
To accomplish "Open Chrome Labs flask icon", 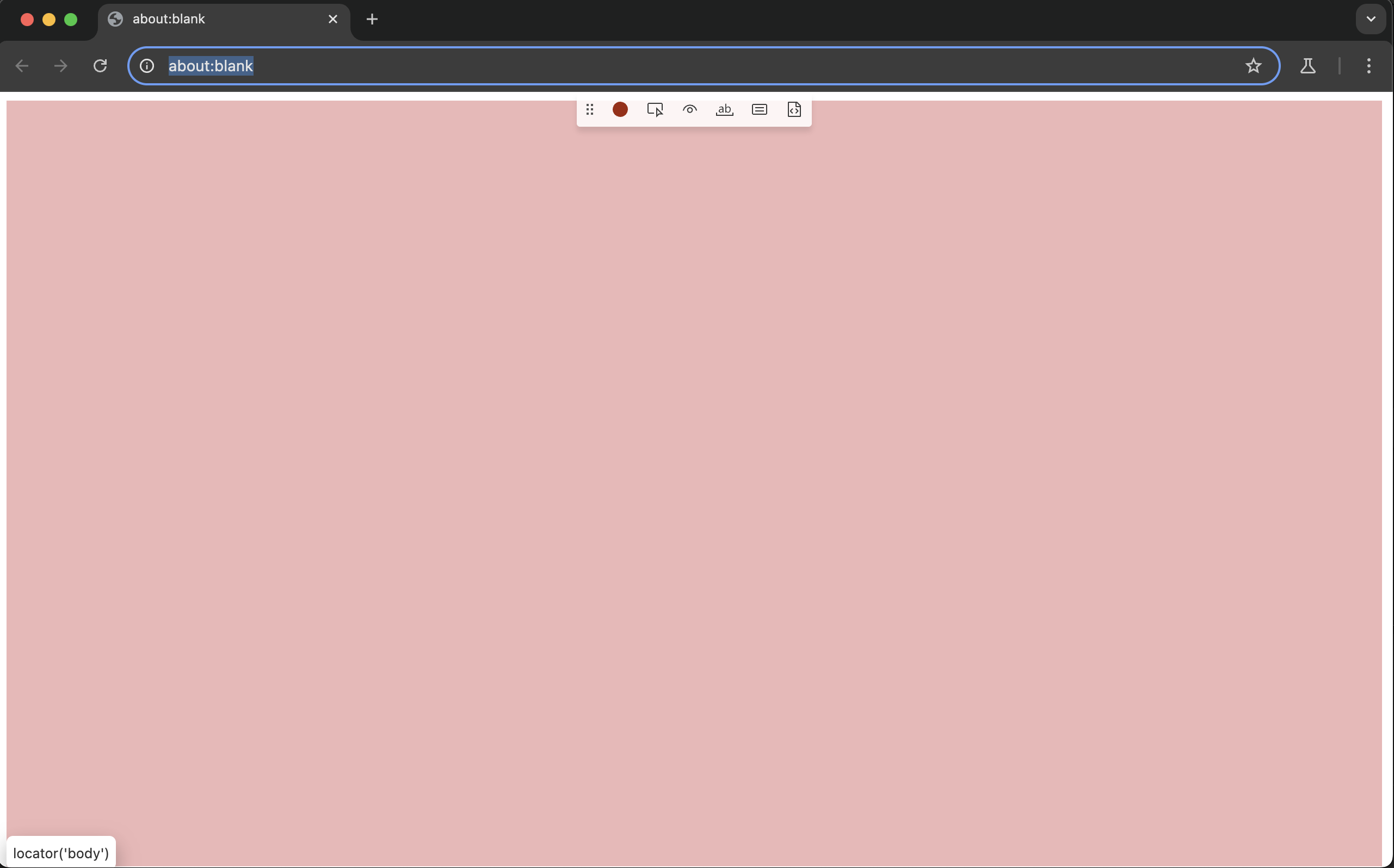I will pos(1308,66).
